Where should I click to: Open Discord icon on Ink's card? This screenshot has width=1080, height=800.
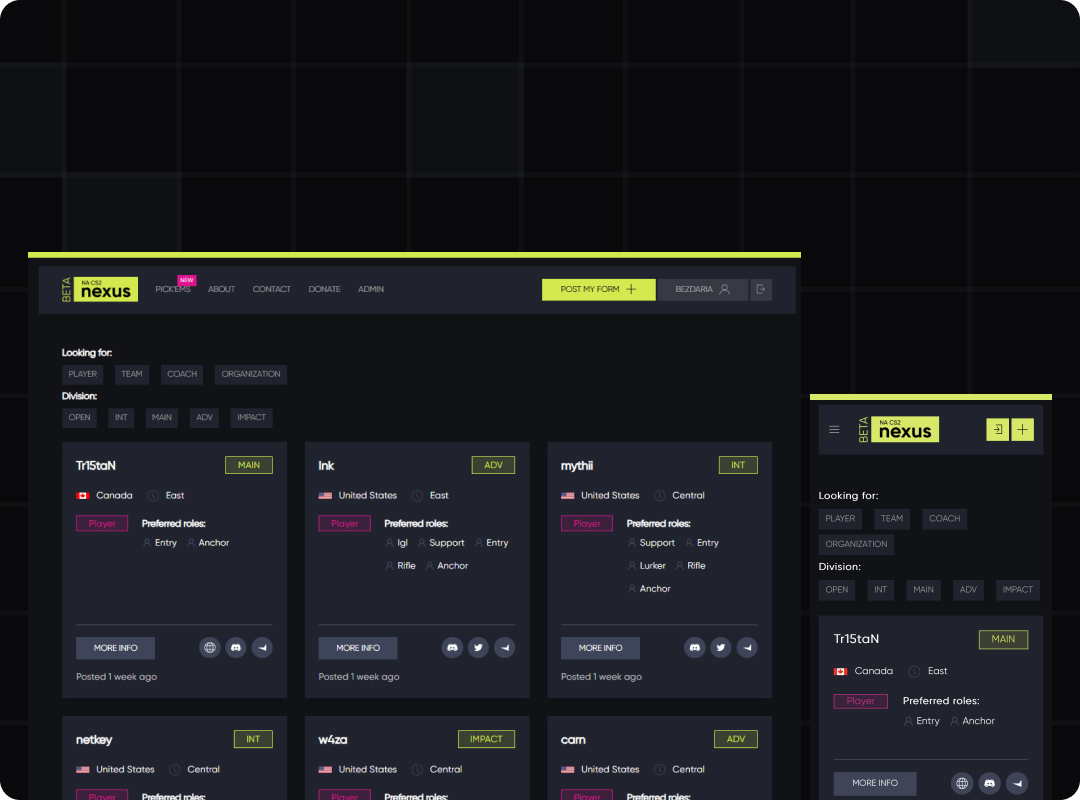pos(452,648)
